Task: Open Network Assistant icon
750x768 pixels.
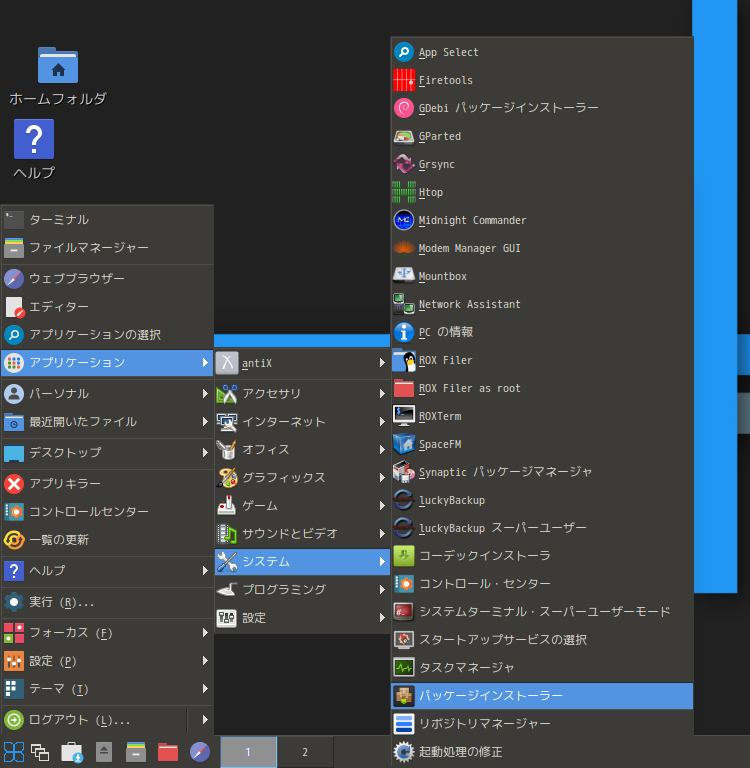Action: point(404,304)
